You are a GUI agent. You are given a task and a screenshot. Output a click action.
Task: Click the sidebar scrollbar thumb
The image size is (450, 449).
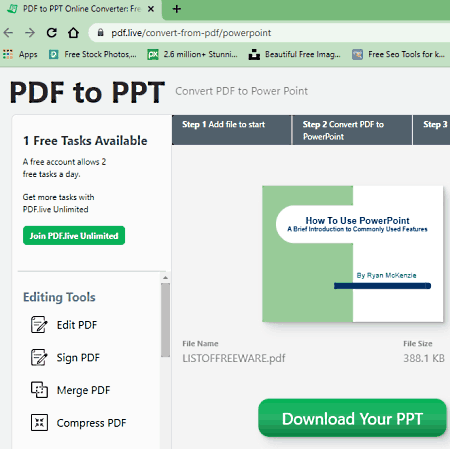point(165,320)
